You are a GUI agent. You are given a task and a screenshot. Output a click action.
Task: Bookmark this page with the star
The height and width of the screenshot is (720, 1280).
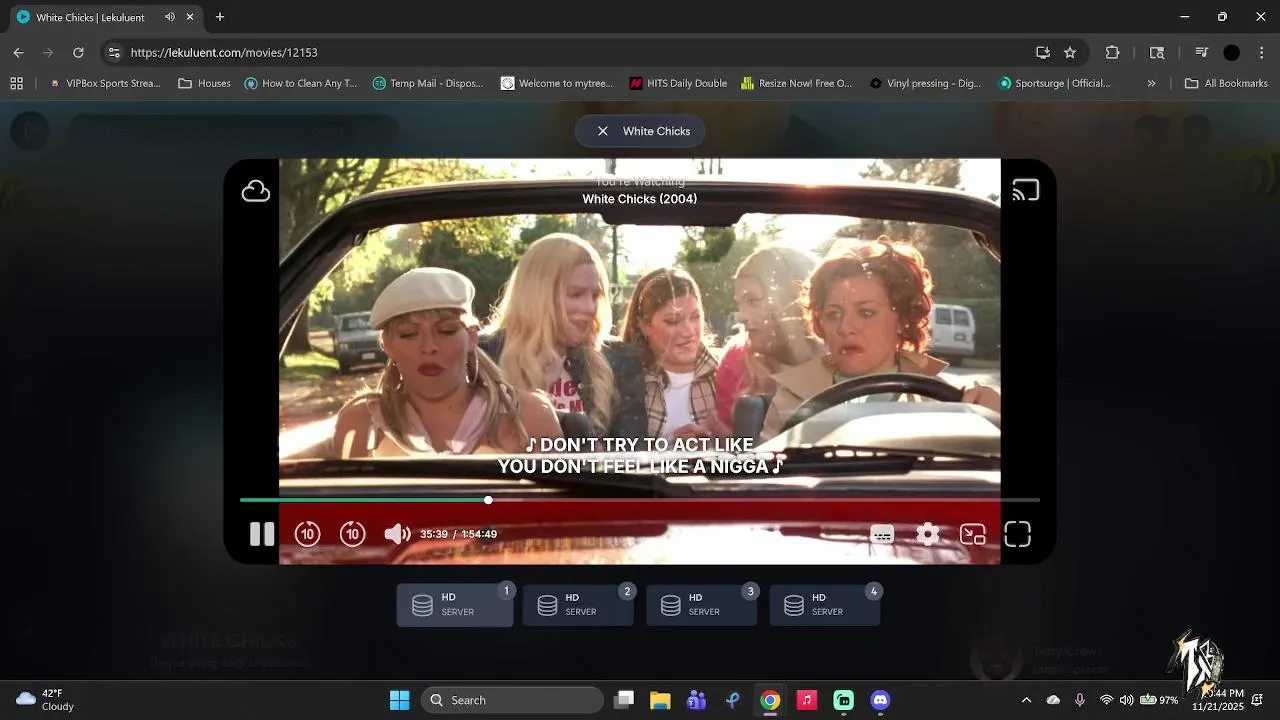[x=1070, y=52]
